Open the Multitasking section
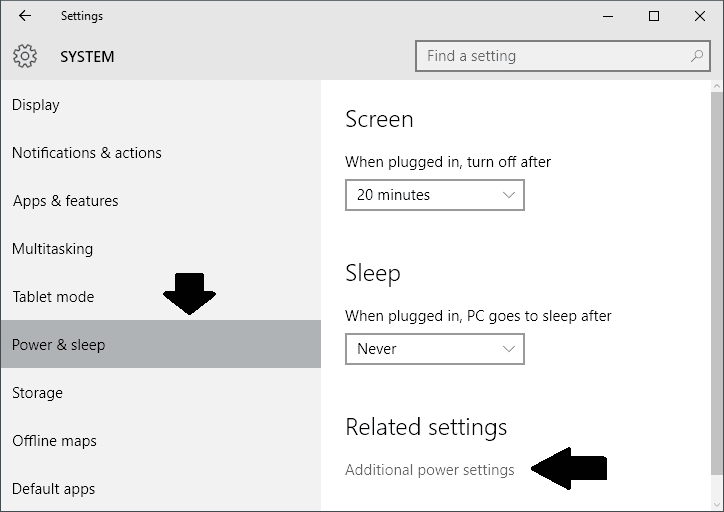The image size is (724, 512). tap(52, 249)
